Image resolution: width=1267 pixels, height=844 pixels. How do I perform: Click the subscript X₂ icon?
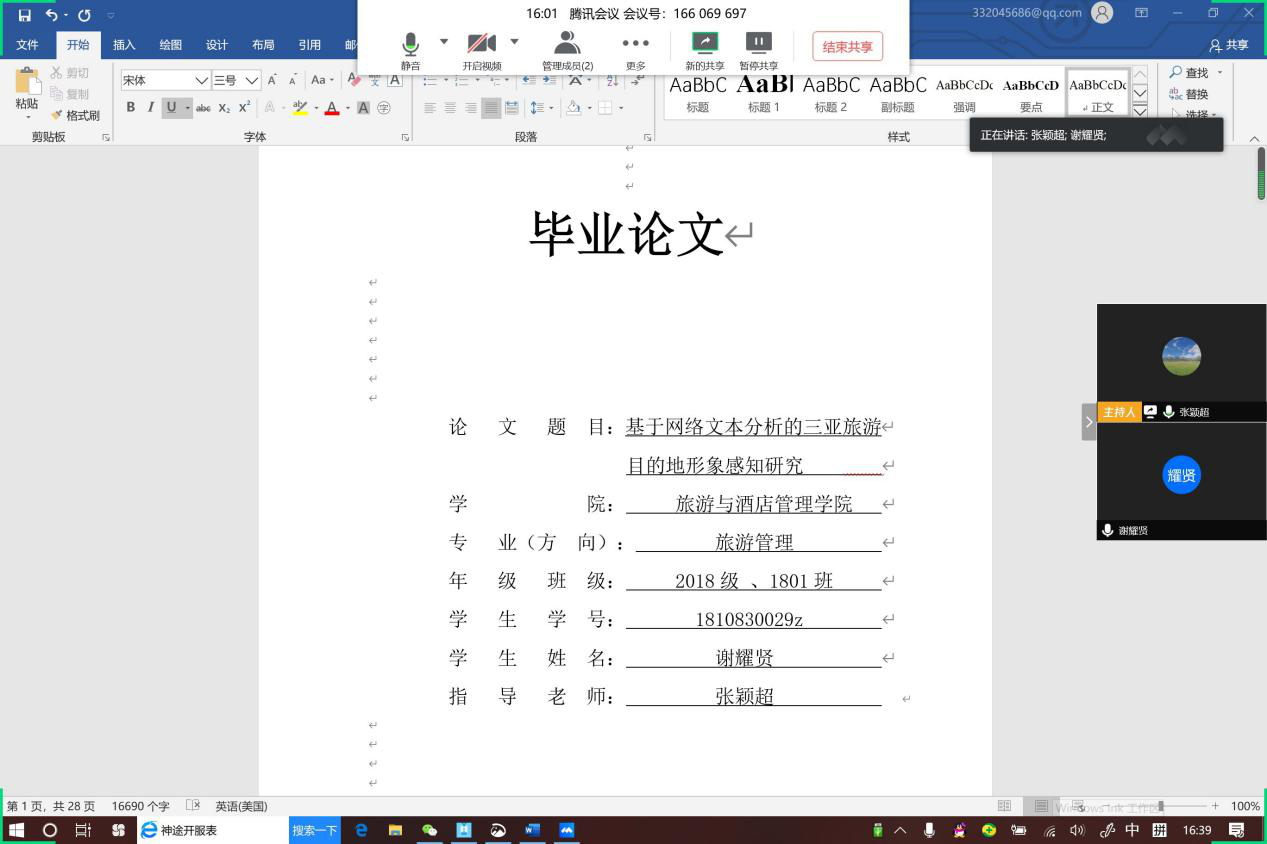coord(224,108)
